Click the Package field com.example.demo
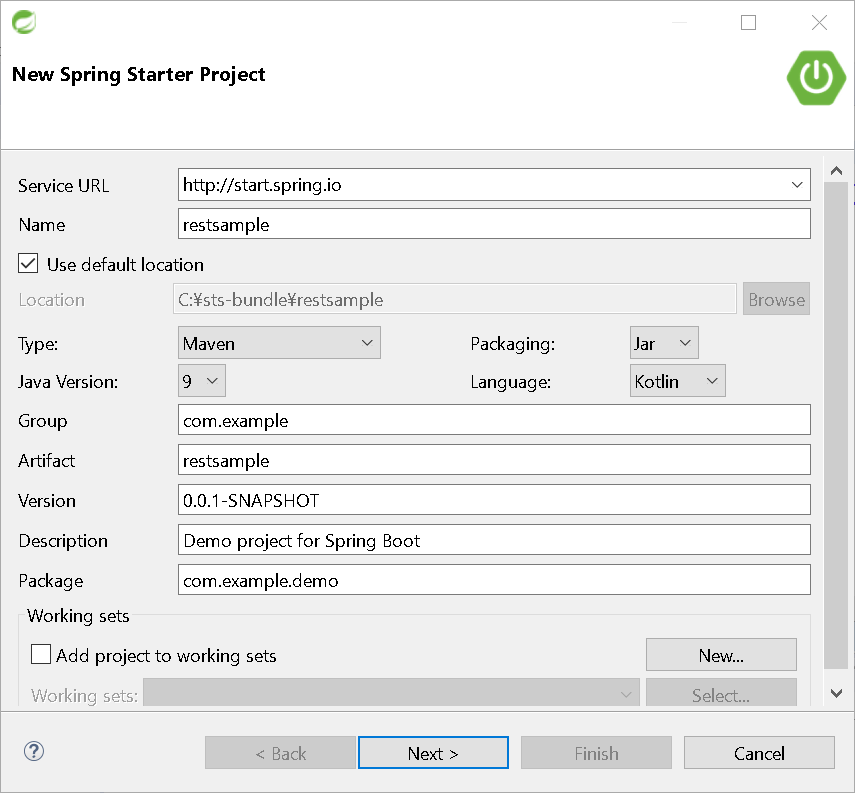Image resolution: width=855 pixels, height=793 pixels. 494,580
